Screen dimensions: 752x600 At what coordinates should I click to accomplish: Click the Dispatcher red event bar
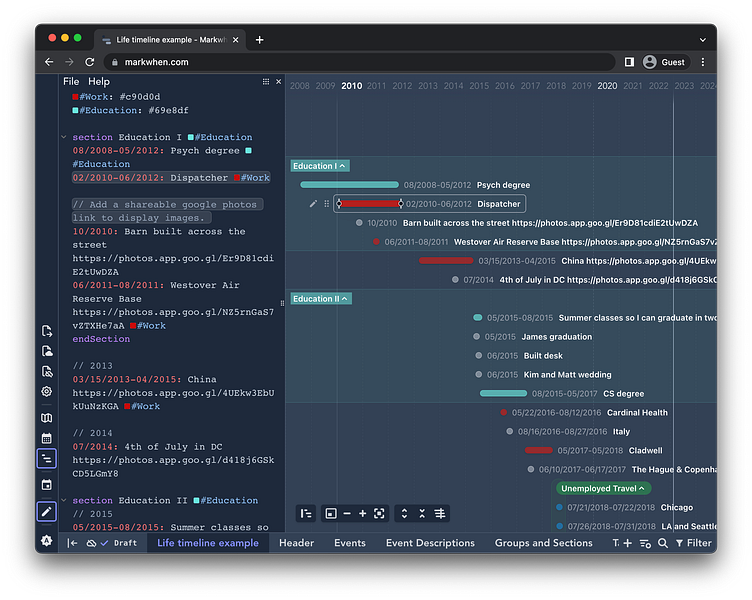pos(370,204)
